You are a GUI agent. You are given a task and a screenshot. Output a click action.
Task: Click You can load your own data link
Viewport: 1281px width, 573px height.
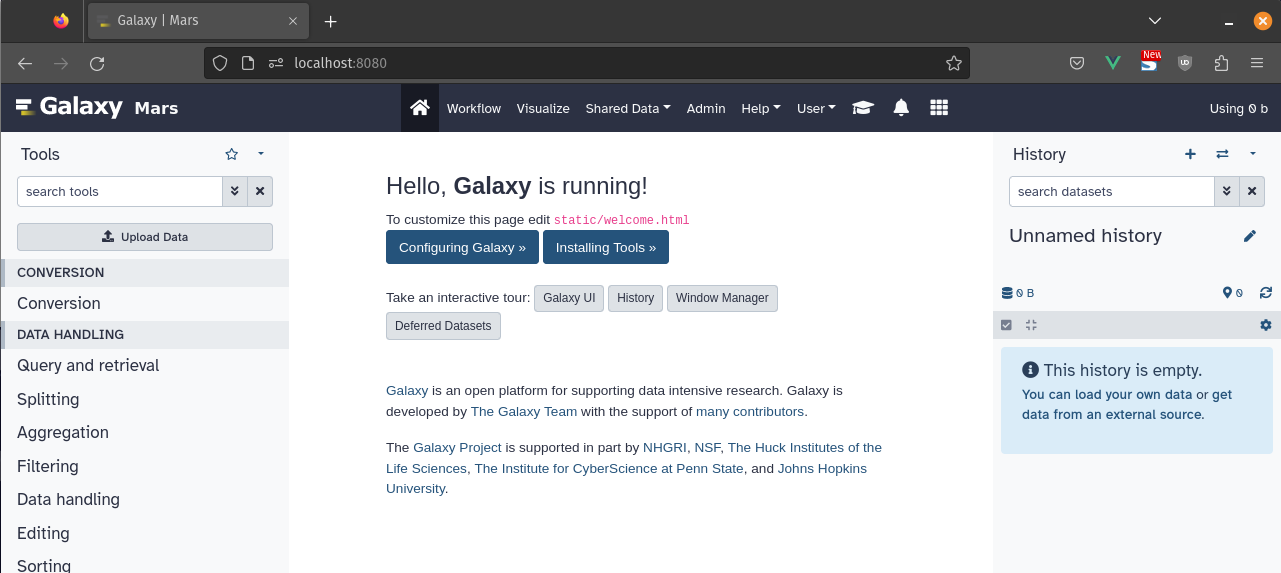(x=1107, y=395)
